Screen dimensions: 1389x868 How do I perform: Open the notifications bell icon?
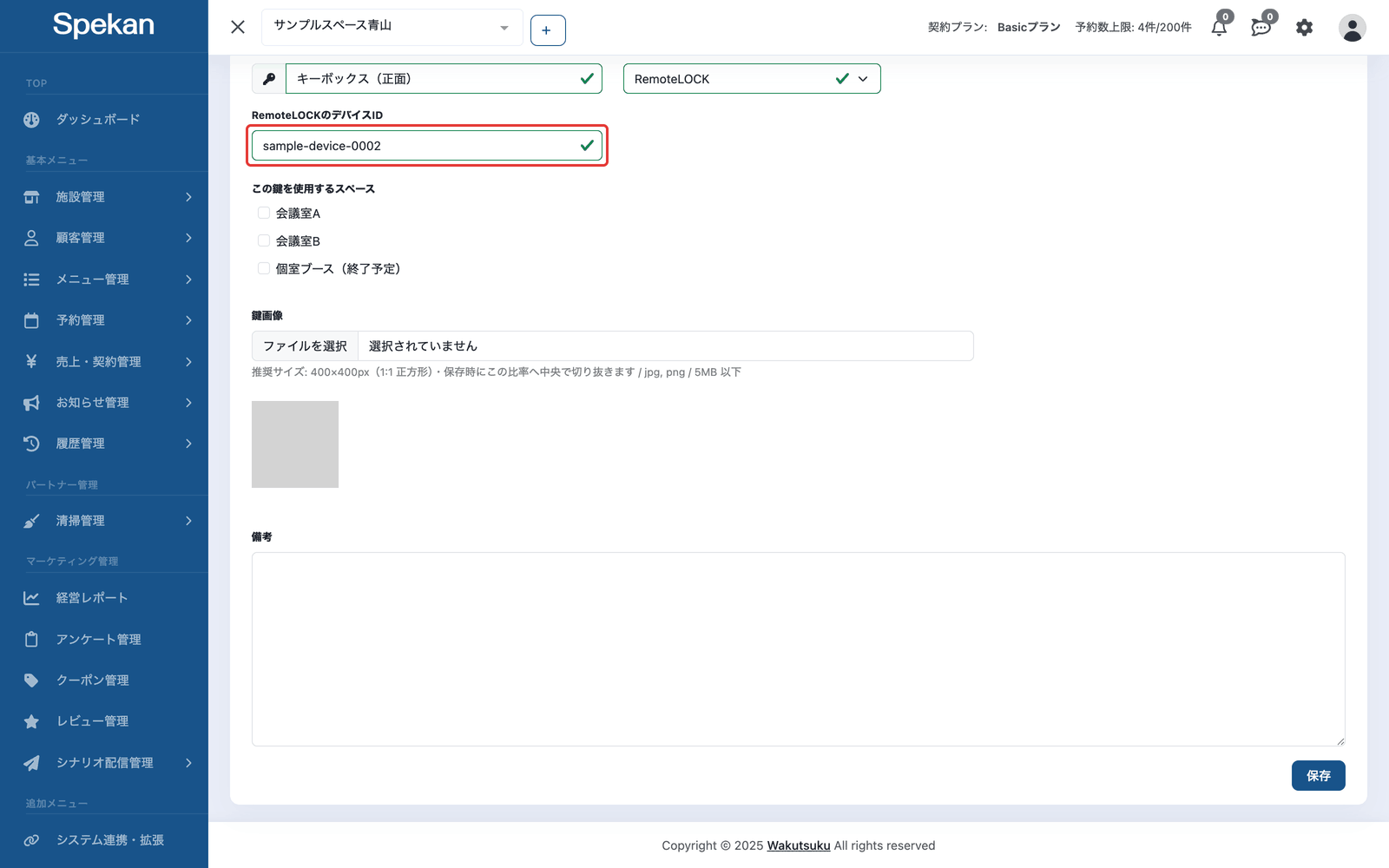(1219, 27)
